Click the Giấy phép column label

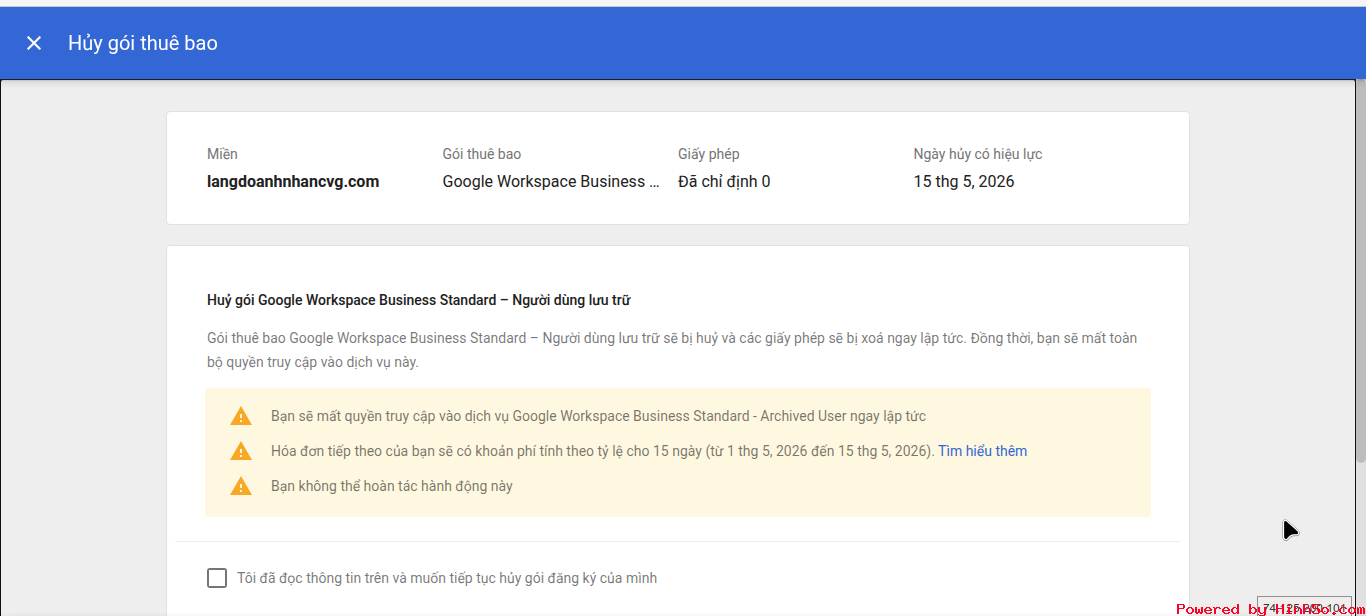(x=709, y=154)
